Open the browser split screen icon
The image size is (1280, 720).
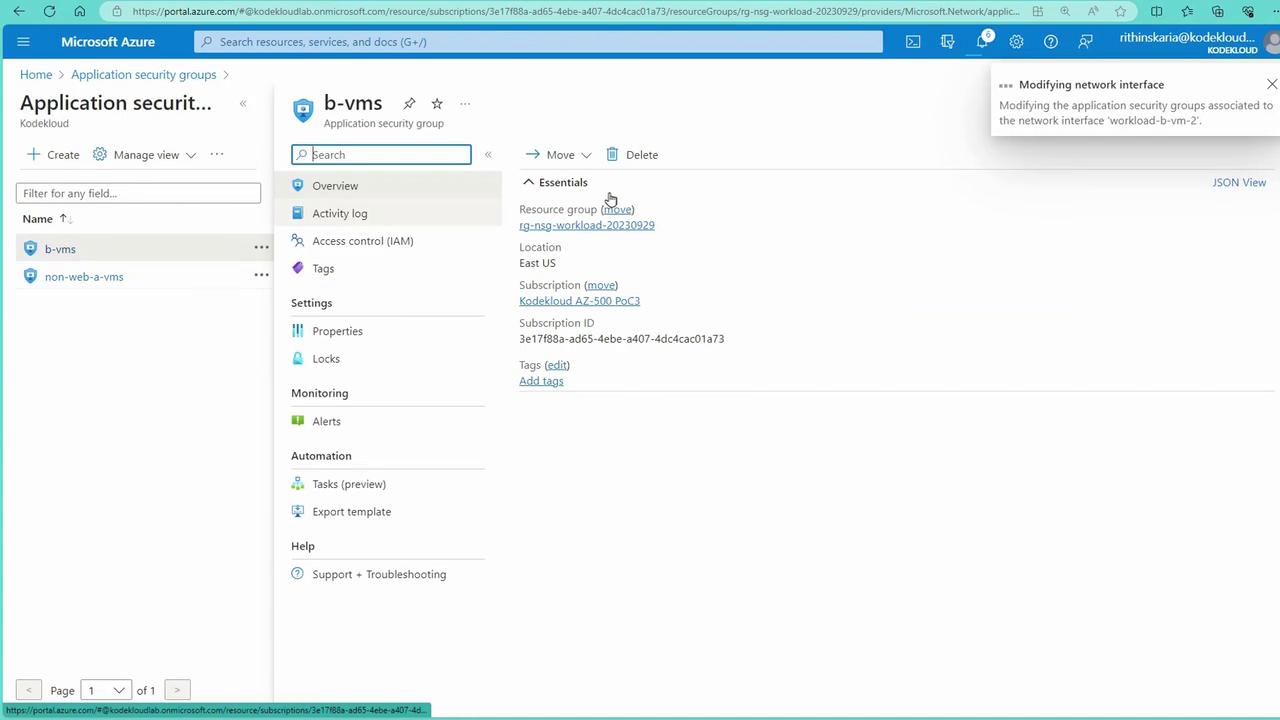(1157, 12)
